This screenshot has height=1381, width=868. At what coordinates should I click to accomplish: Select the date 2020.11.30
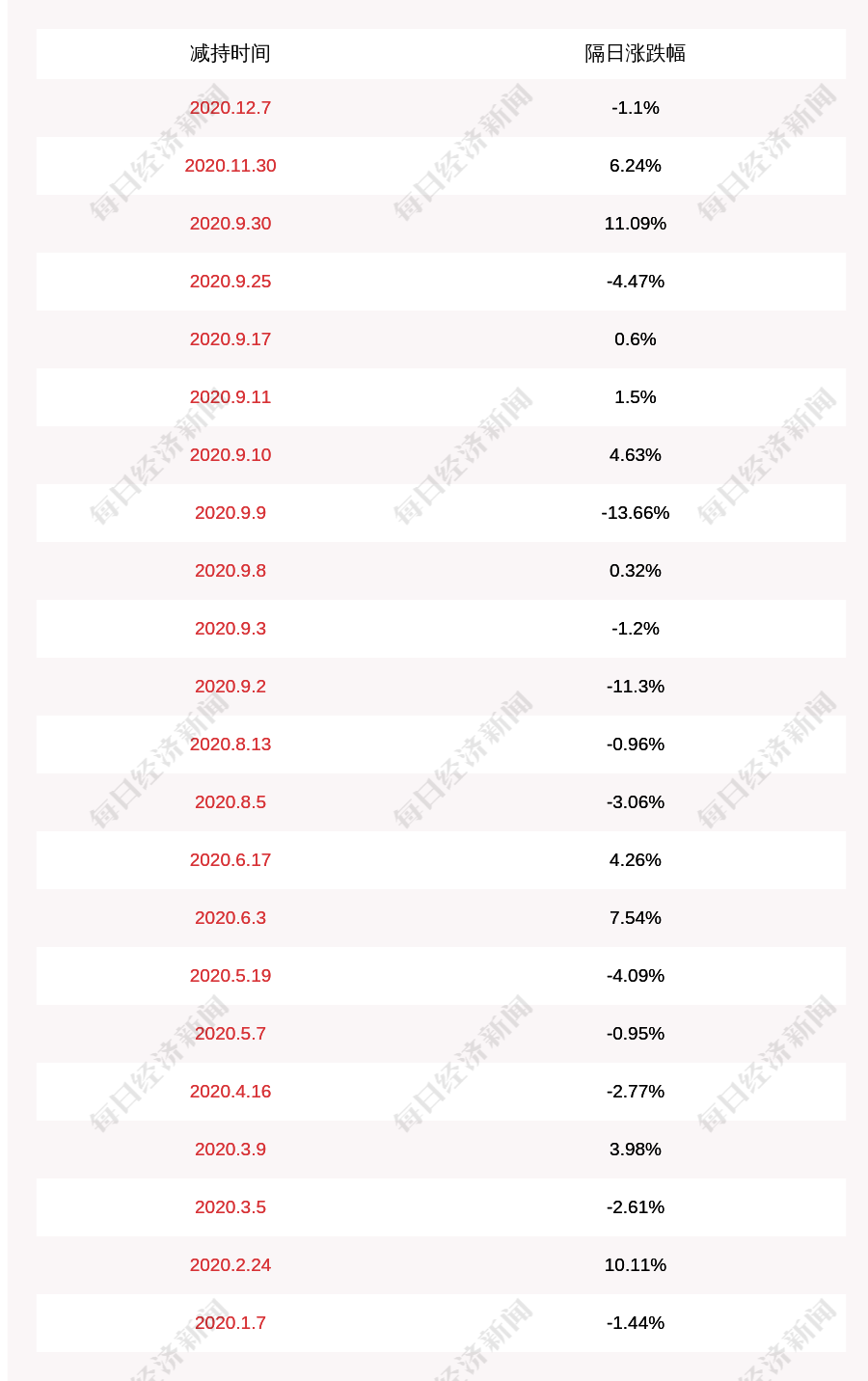pyautogui.click(x=231, y=165)
